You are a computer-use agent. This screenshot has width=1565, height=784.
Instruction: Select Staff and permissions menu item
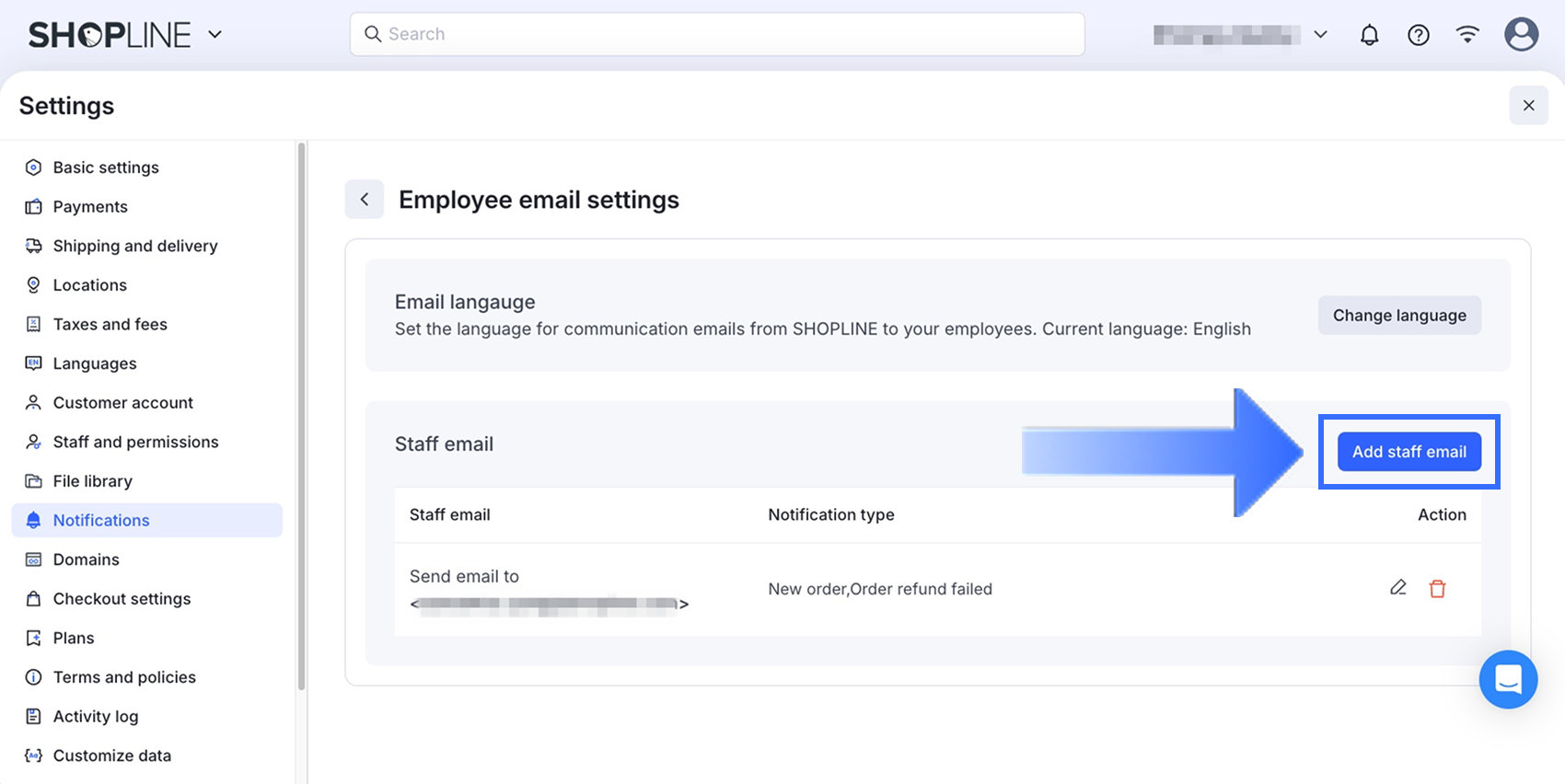tap(135, 442)
